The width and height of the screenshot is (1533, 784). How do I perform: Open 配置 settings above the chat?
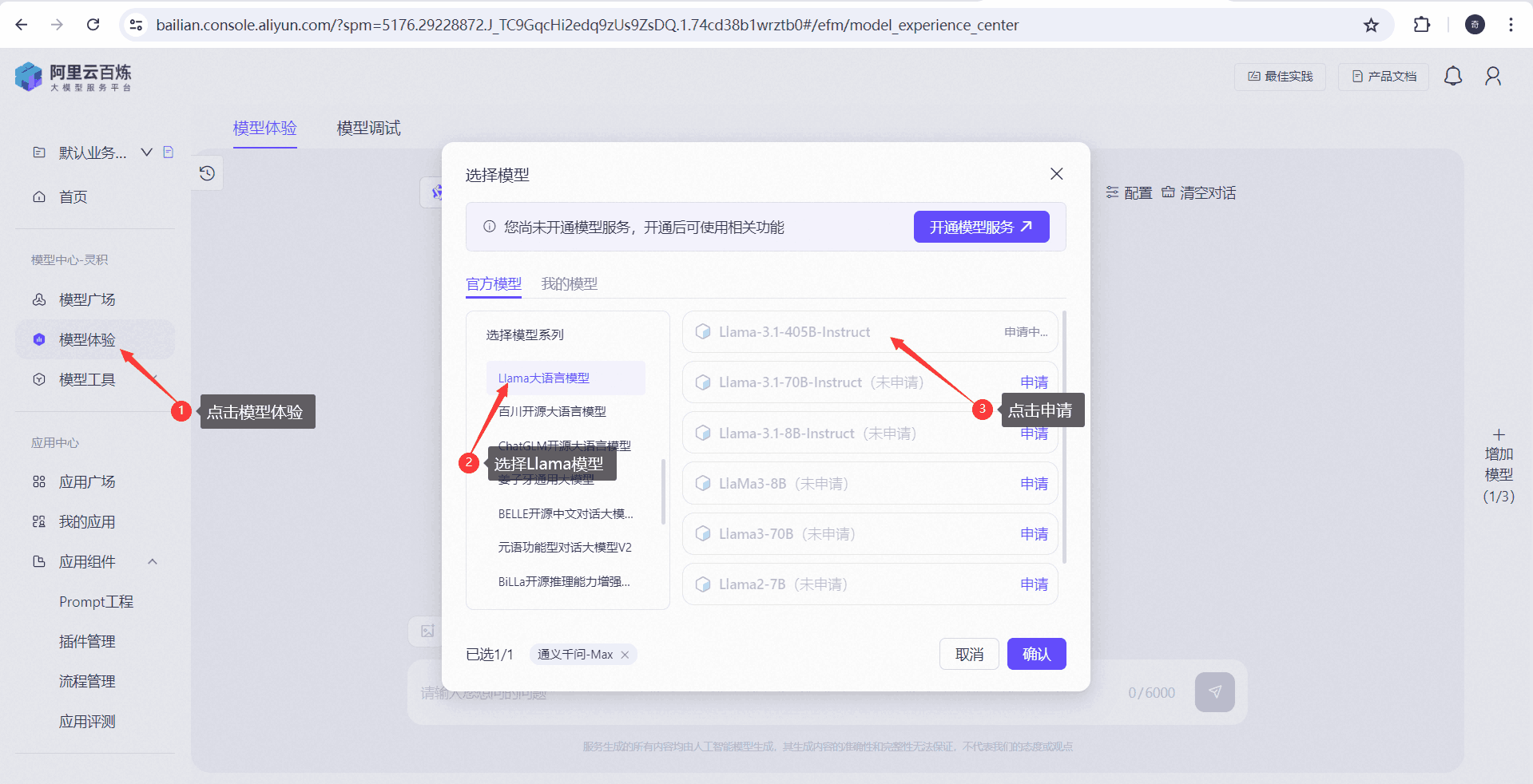click(1129, 192)
